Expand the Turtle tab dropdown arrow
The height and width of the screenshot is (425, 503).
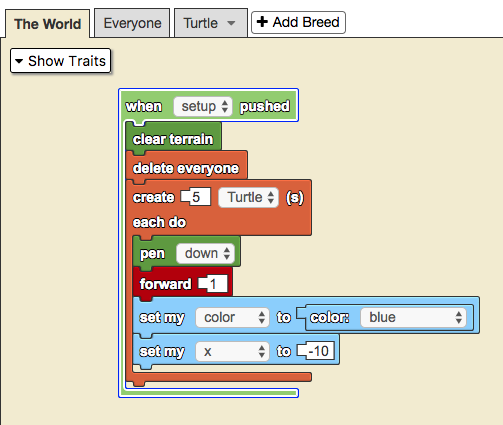click(x=231, y=23)
